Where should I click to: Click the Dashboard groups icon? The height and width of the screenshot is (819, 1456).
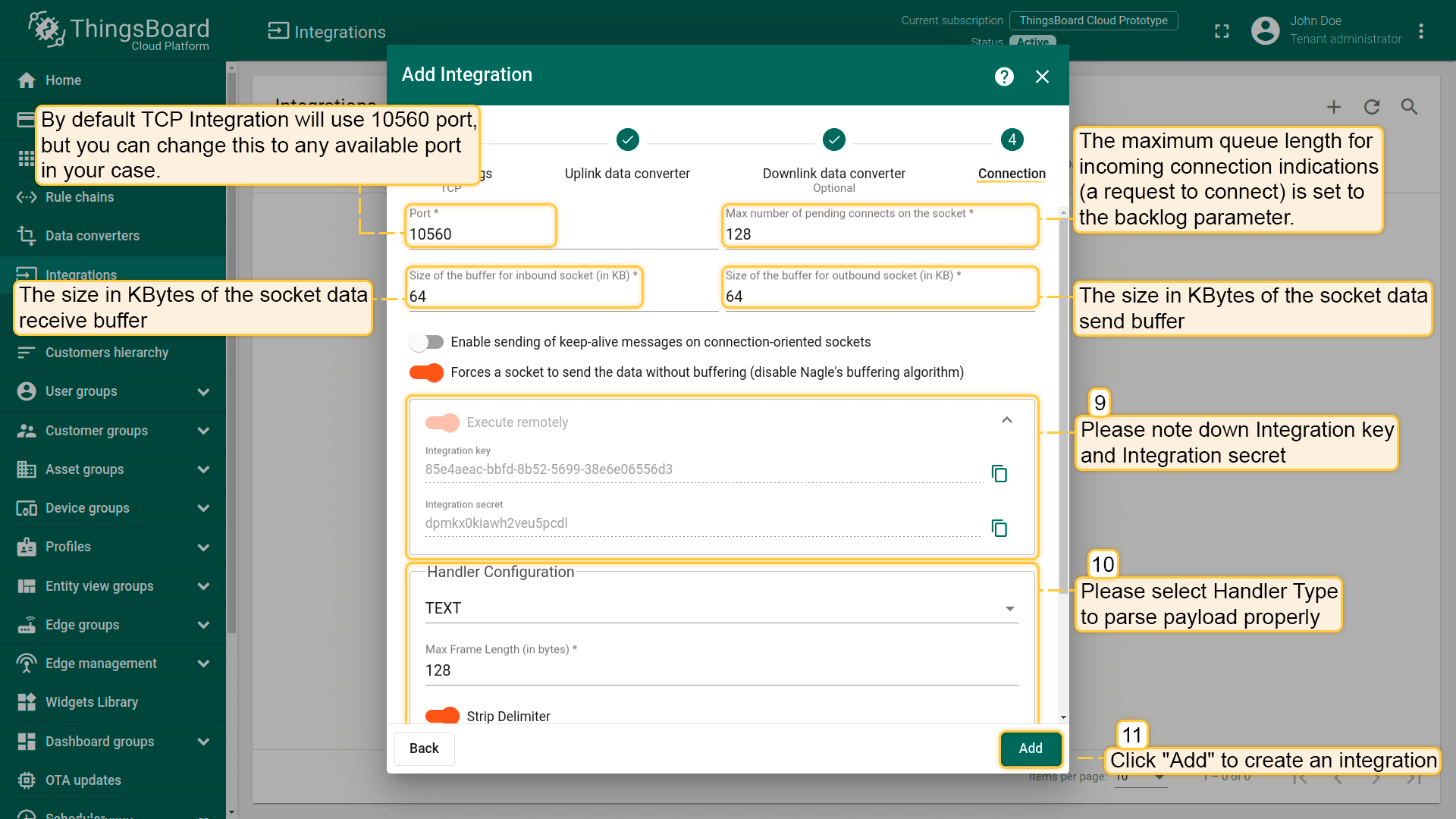27,742
